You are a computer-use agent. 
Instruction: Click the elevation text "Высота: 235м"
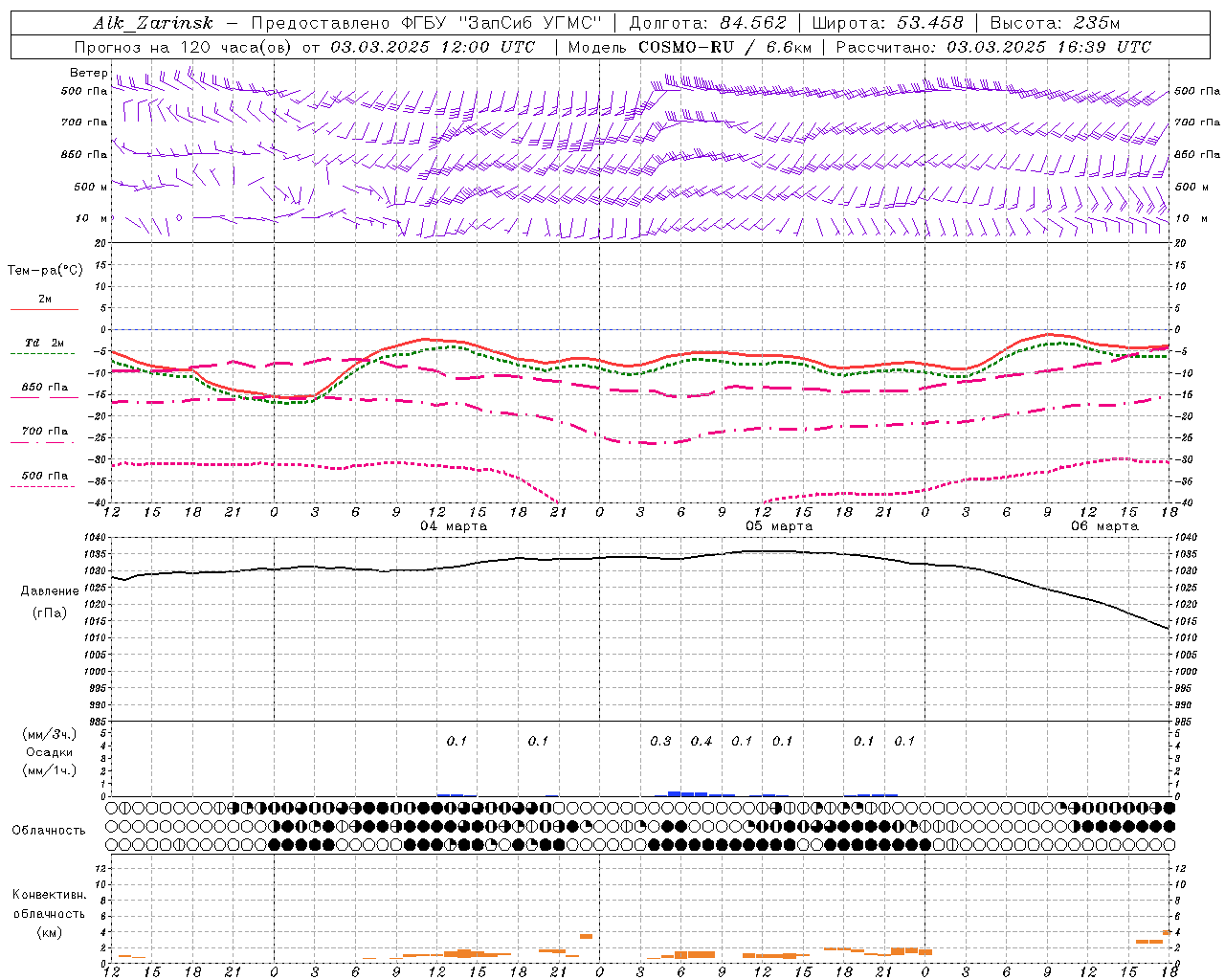(x=1055, y=23)
